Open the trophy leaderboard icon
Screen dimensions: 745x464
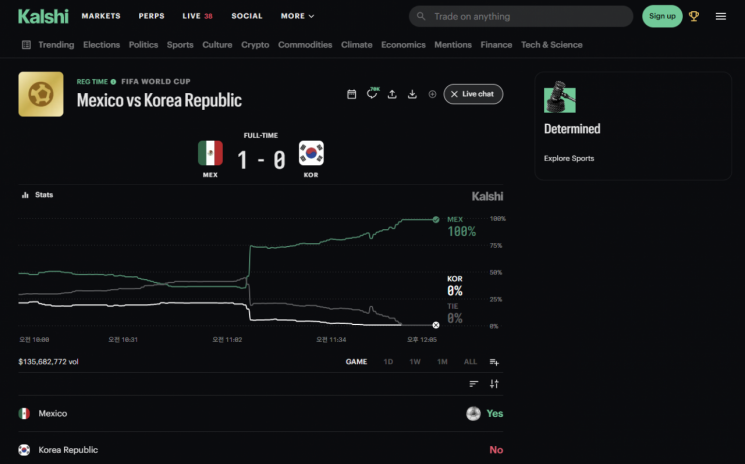point(694,16)
